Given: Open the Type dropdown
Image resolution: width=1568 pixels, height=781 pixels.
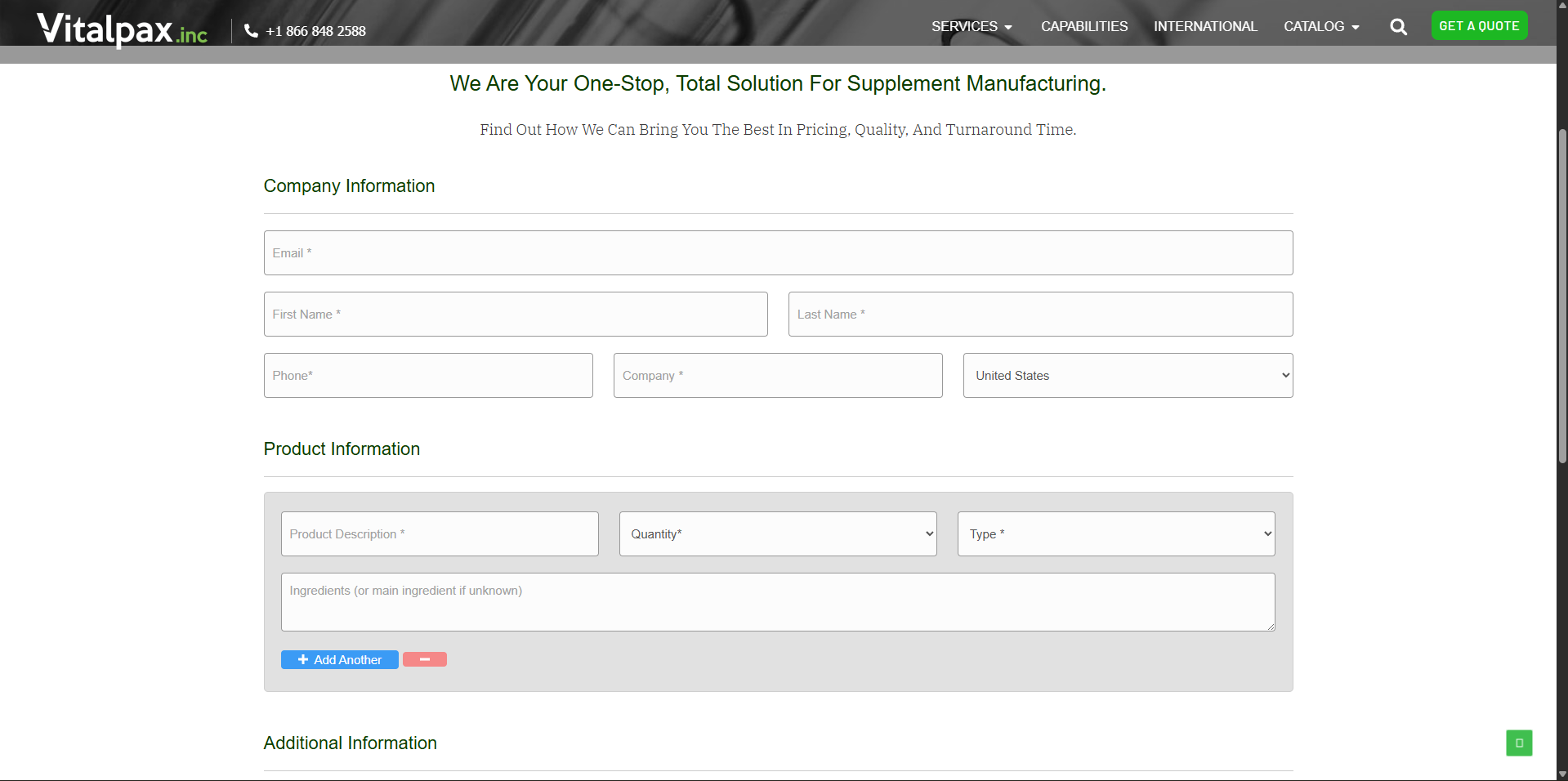Looking at the screenshot, I should tap(1116, 533).
